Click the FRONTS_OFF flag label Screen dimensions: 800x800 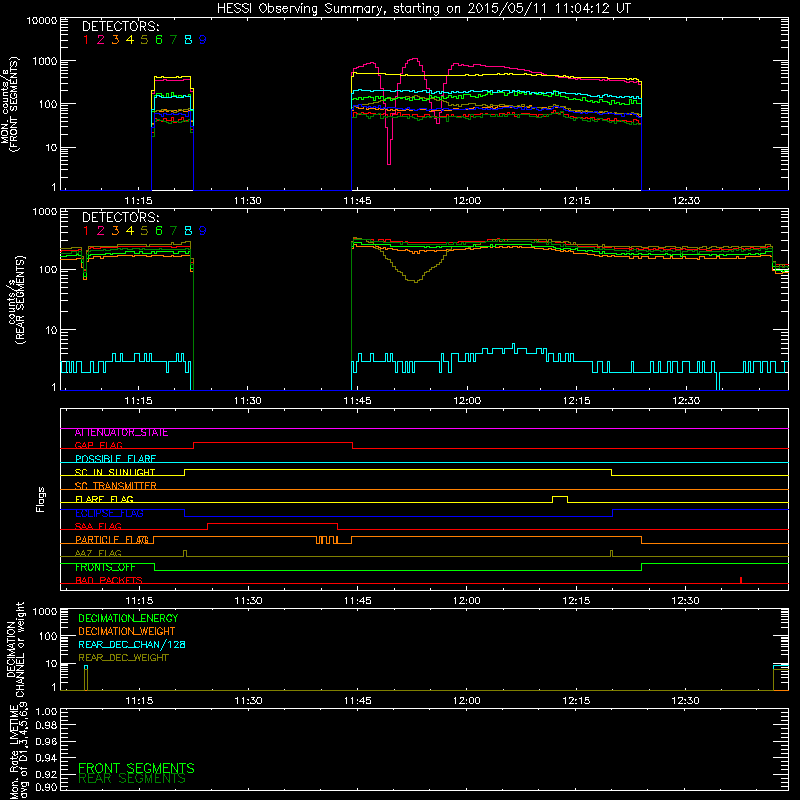click(x=105, y=567)
